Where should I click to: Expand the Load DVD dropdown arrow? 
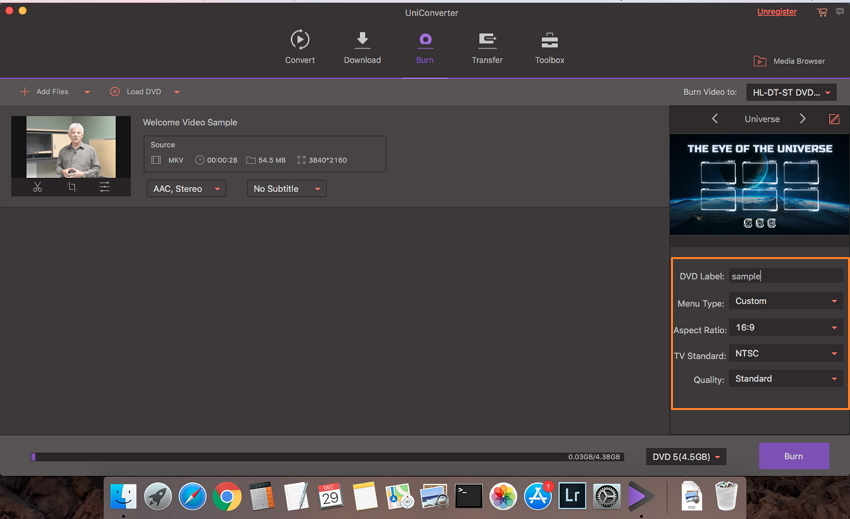[x=177, y=92]
